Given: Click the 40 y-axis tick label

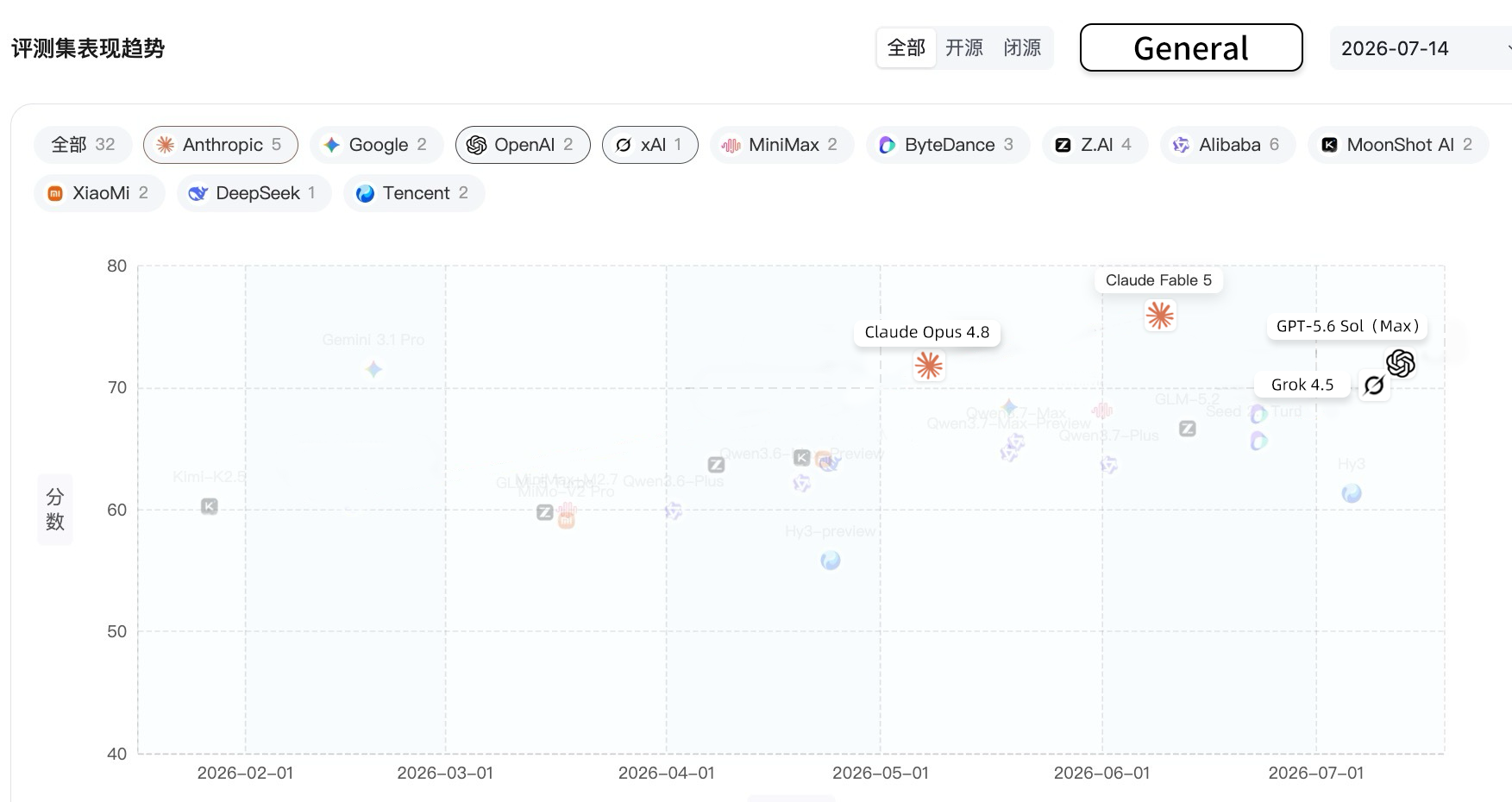Looking at the screenshot, I should coord(117,754).
